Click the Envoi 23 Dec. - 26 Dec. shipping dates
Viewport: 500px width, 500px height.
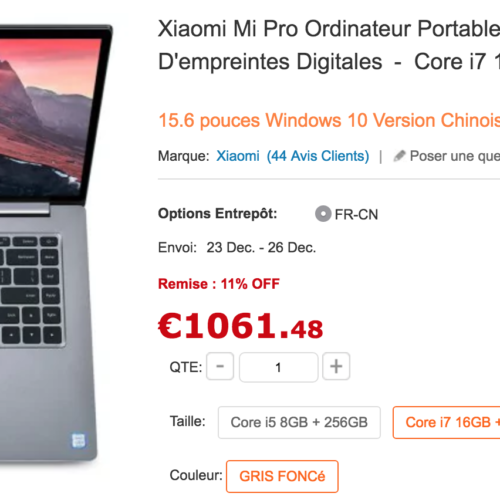tap(237, 248)
